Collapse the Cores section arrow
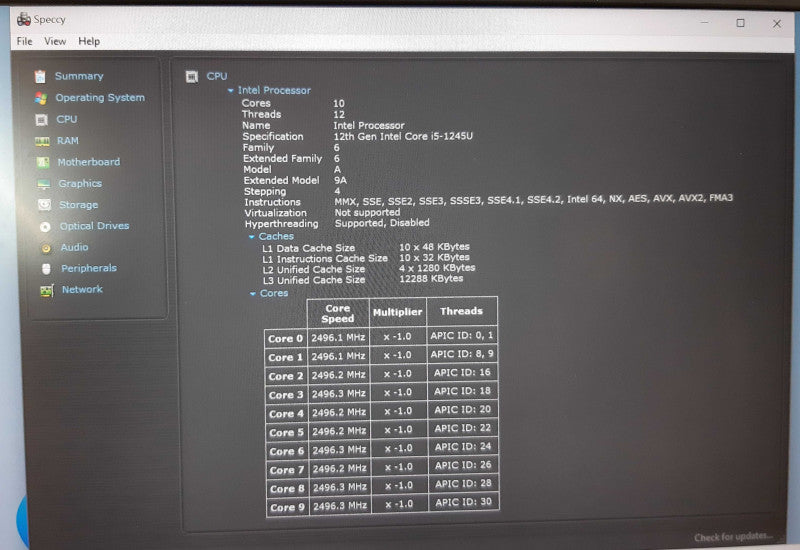The height and width of the screenshot is (550, 800). pyautogui.click(x=253, y=294)
